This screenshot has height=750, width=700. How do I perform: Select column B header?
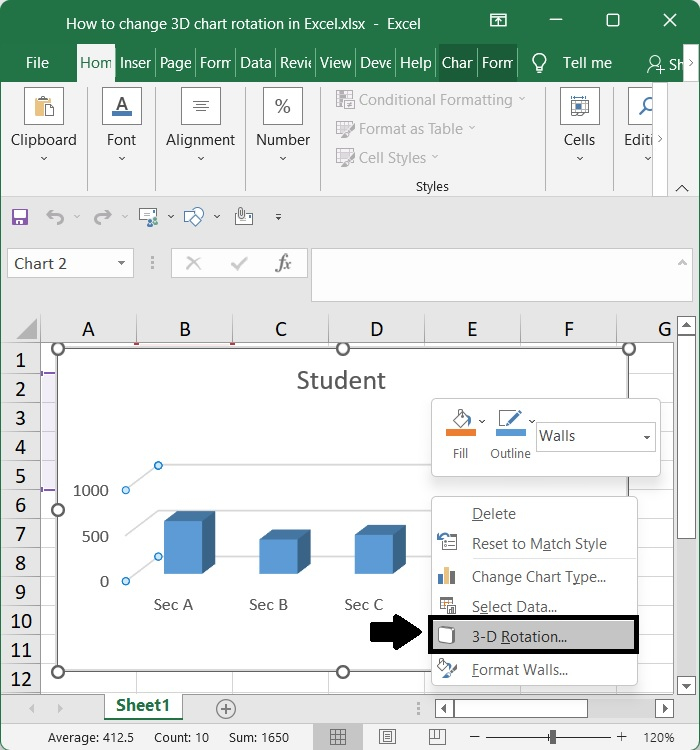[x=185, y=329]
